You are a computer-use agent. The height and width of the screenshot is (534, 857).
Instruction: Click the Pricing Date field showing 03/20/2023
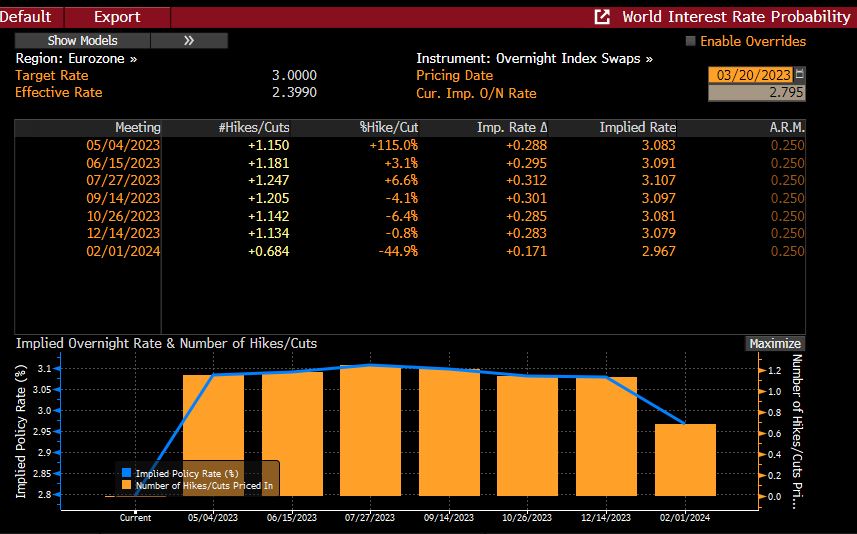750,75
